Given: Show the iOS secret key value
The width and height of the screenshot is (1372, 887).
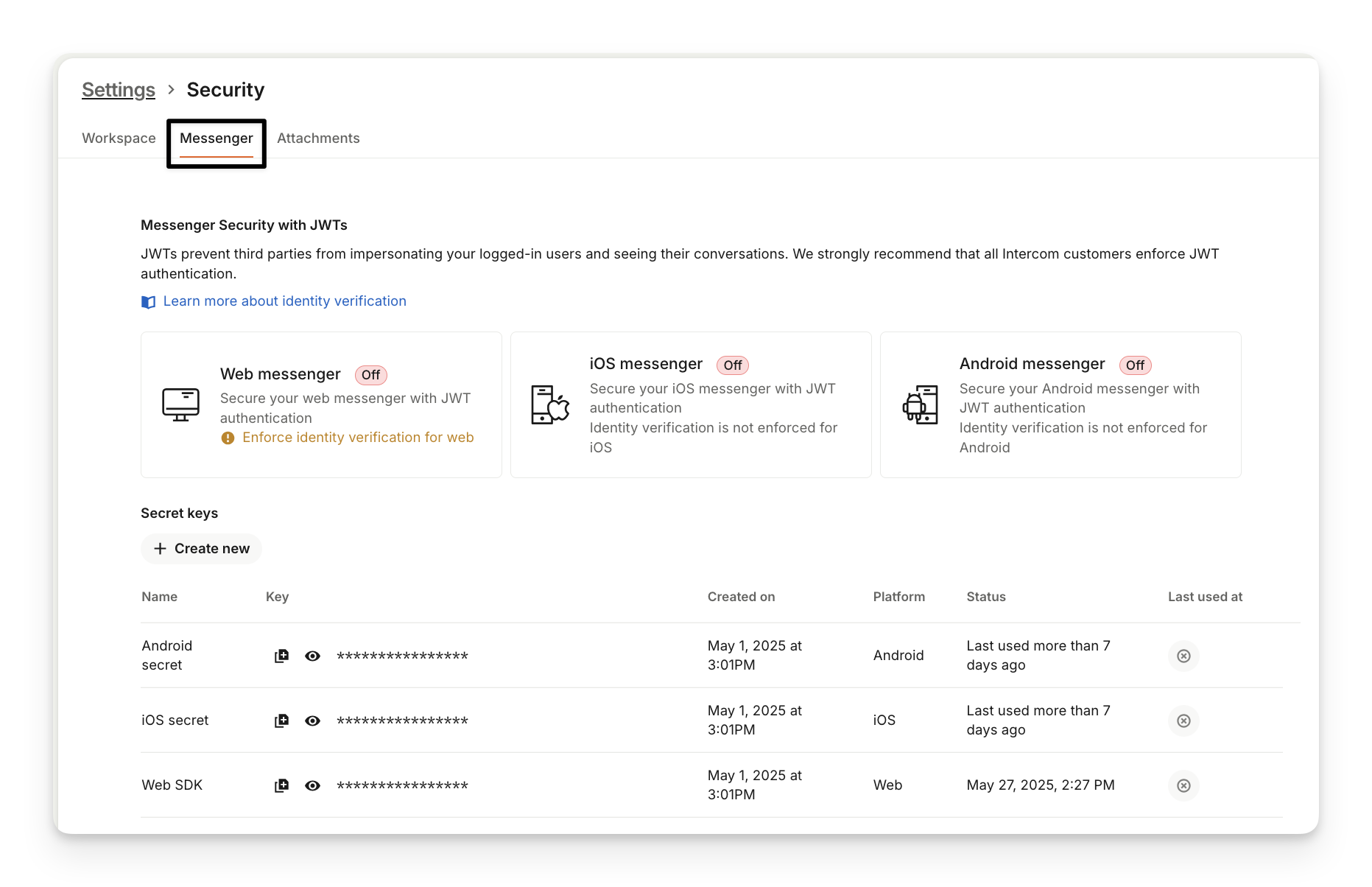Looking at the screenshot, I should 312,721.
